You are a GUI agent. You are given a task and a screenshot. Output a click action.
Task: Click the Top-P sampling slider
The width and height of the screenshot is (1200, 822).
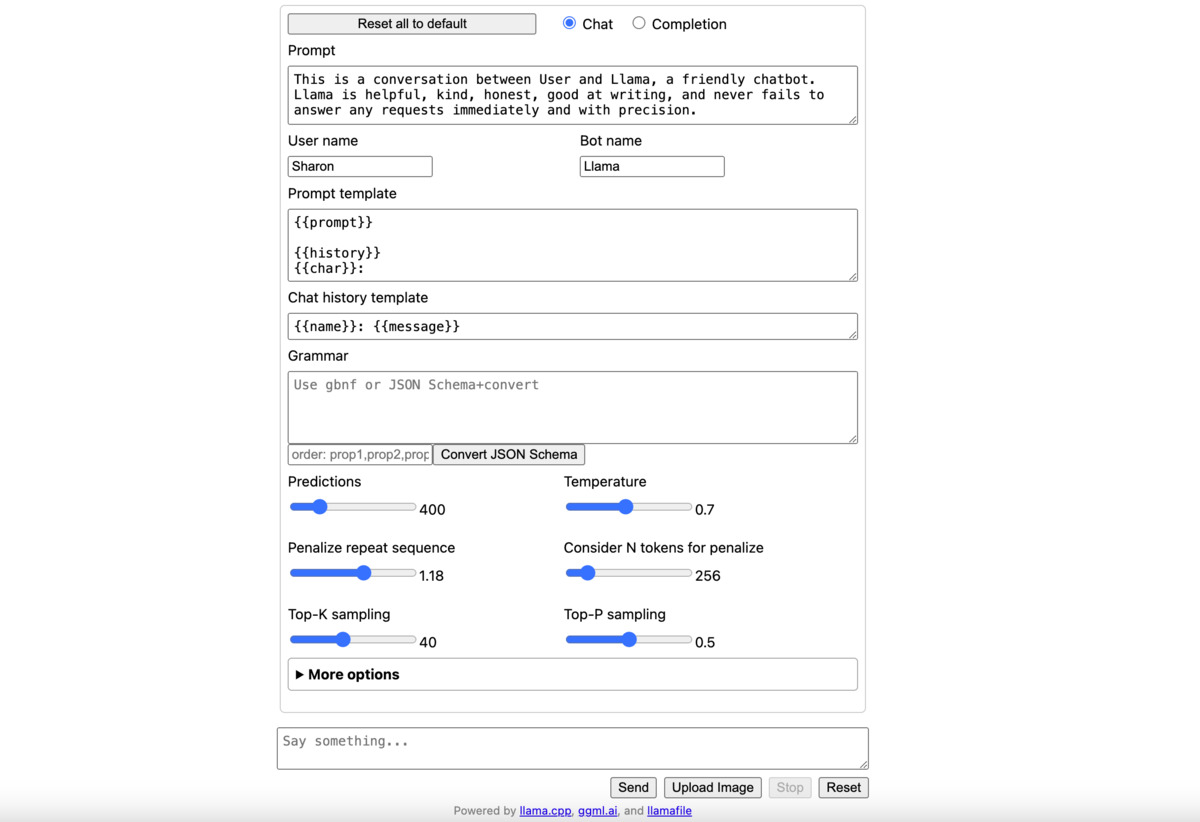(x=628, y=639)
